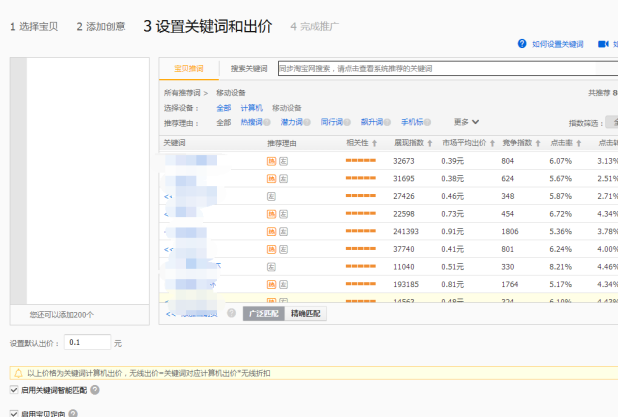Click the 1806 competition index cell

coord(510,231)
